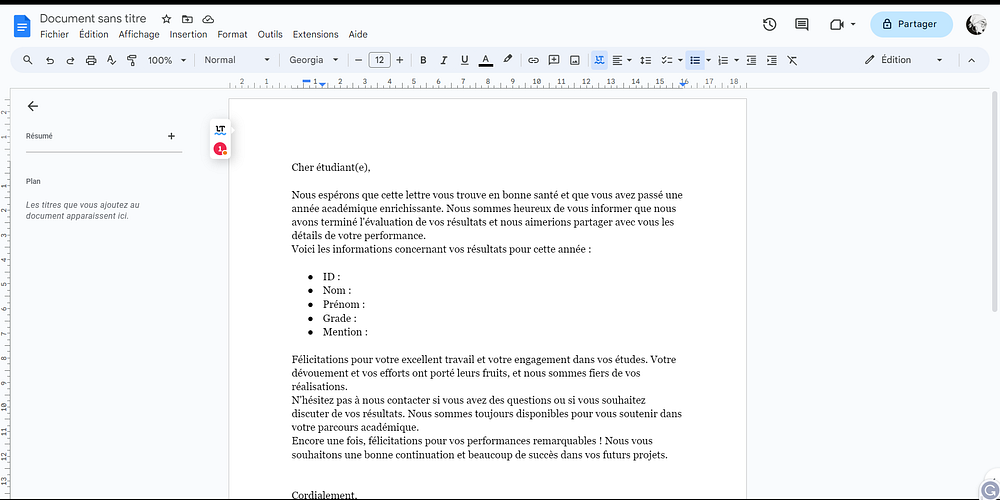Toggle the numbered list
This screenshot has width=1000, height=500.
[x=723, y=61]
